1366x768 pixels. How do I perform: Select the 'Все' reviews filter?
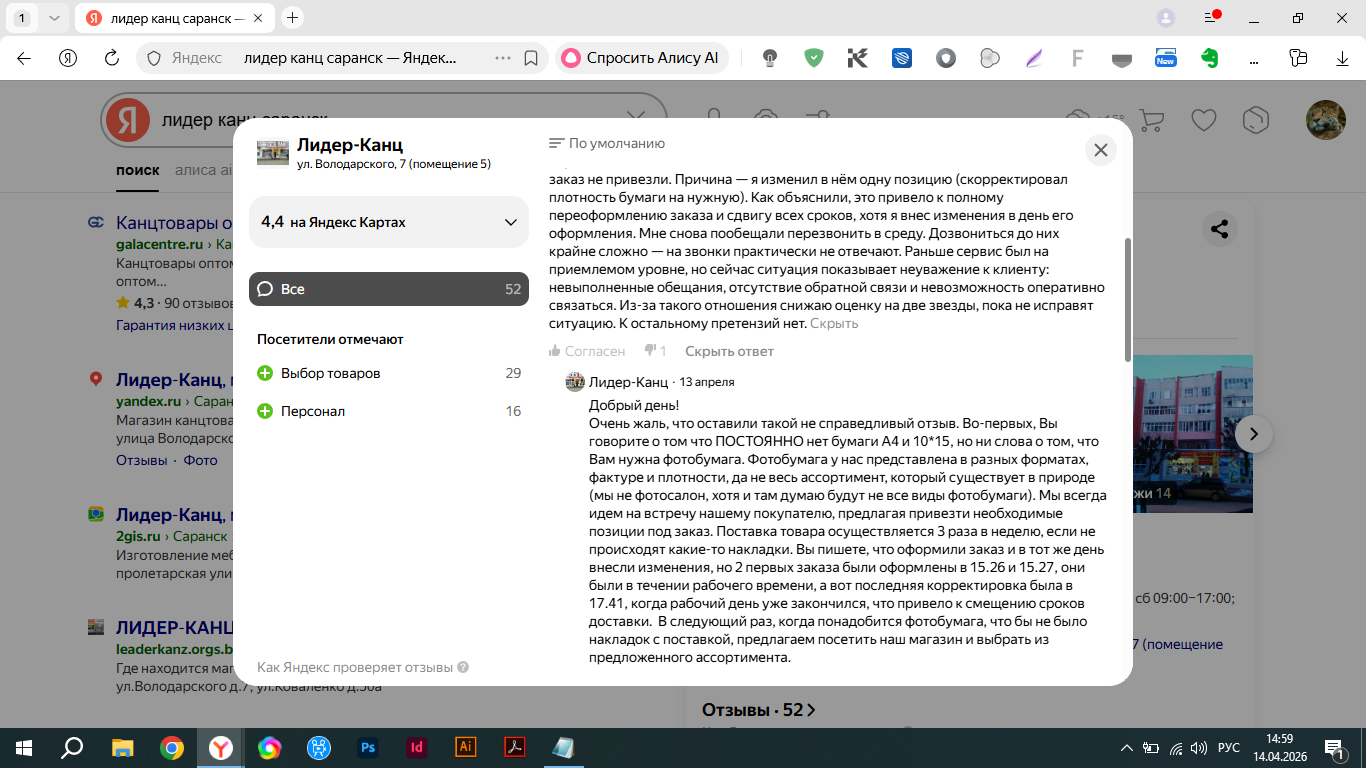(x=388, y=289)
